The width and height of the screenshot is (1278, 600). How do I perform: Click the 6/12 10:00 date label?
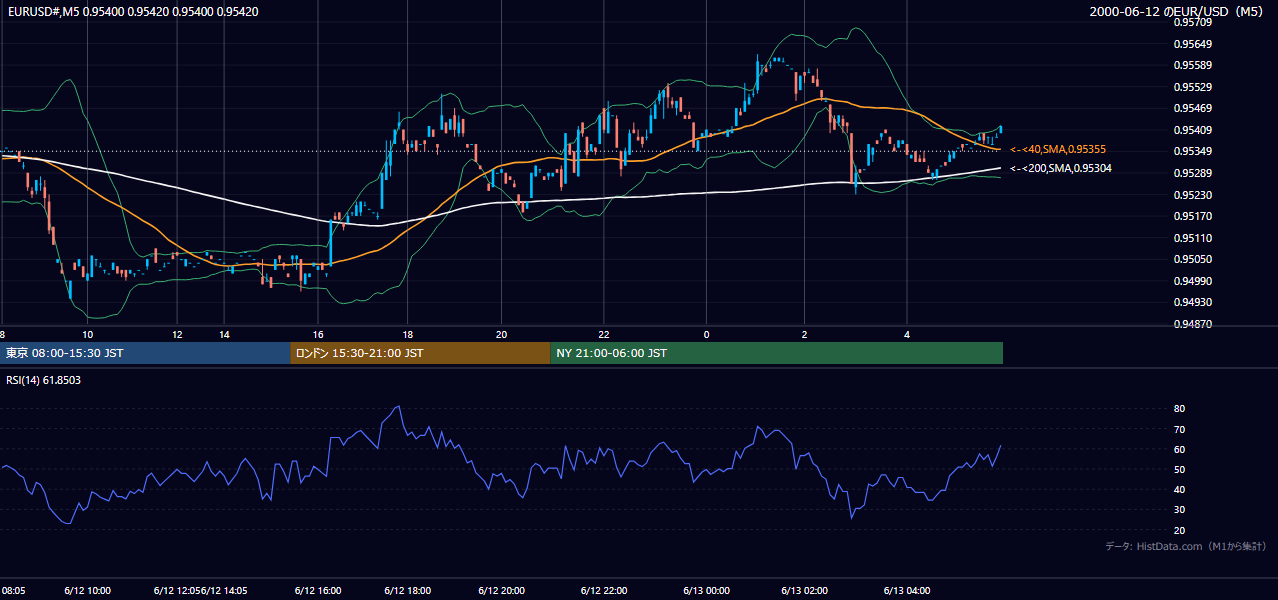coord(88,590)
